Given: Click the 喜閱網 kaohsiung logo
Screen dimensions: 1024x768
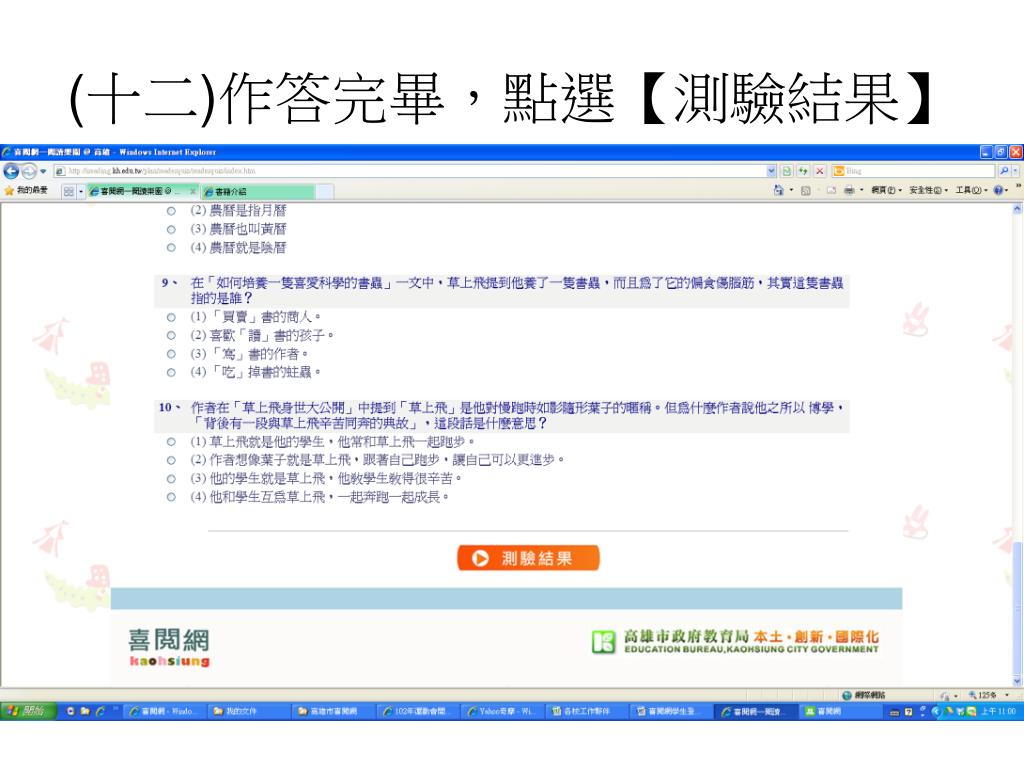Looking at the screenshot, I should (x=168, y=647).
